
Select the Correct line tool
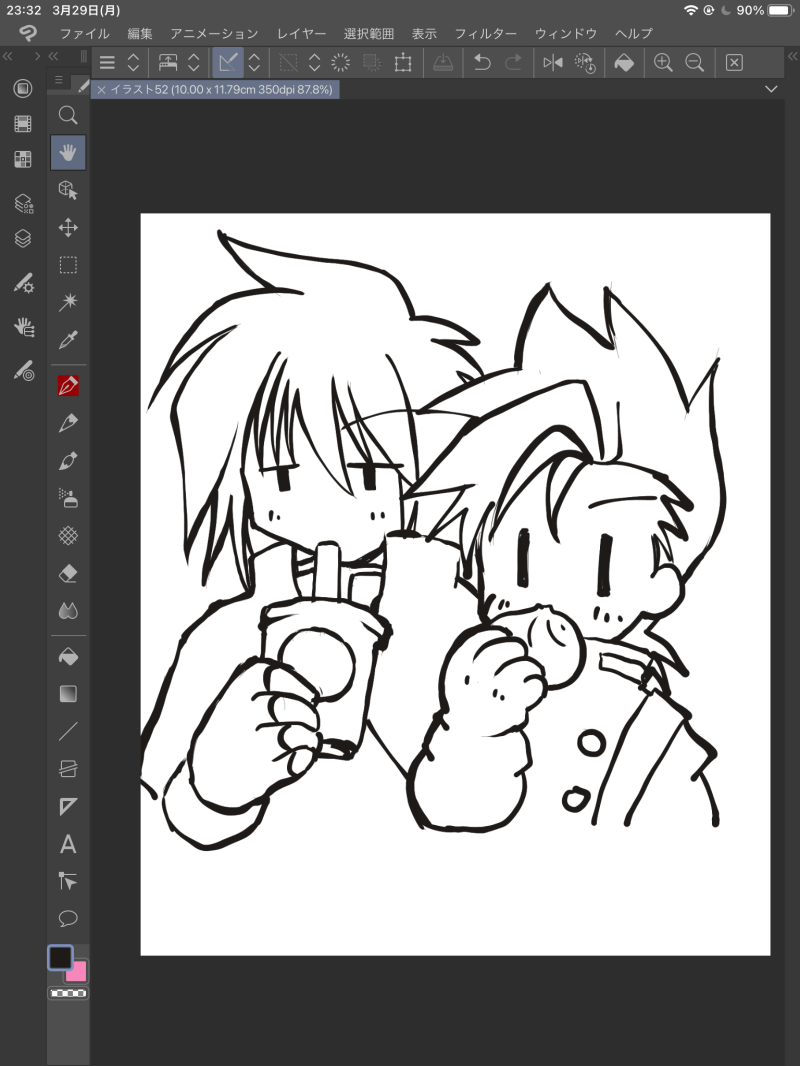(68, 882)
